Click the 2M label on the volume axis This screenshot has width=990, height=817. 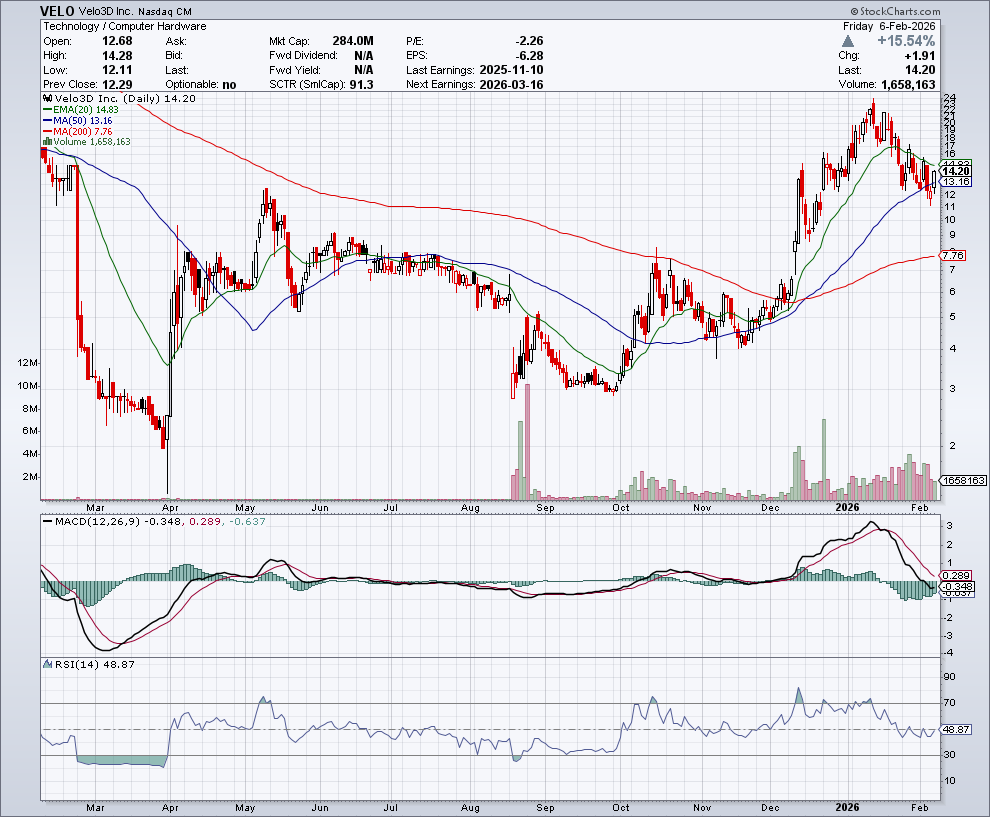pyautogui.click(x=30, y=477)
